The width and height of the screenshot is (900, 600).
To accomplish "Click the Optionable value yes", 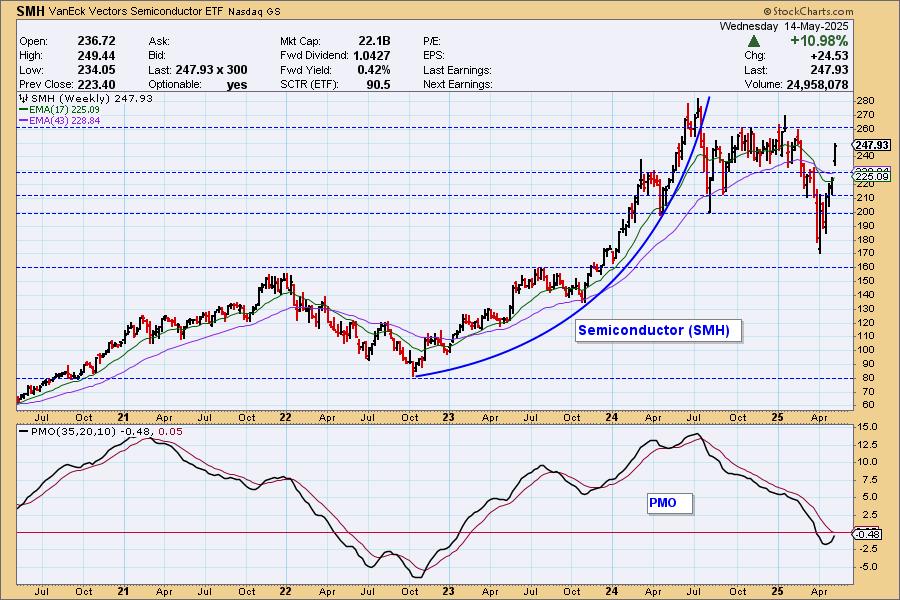I will tap(236, 85).
